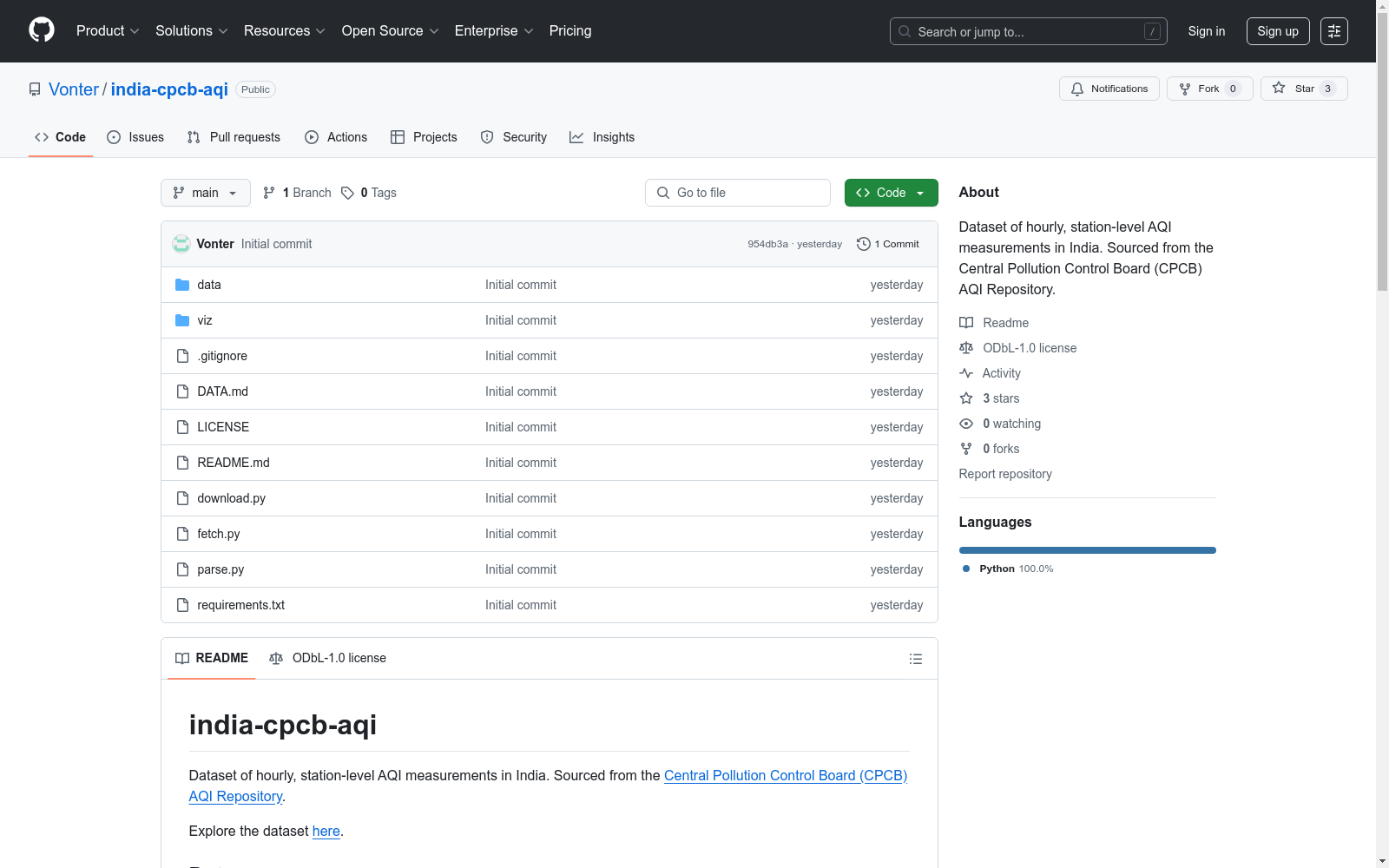Click the download.py file icon
The height and width of the screenshot is (868, 1389).
(x=182, y=498)
